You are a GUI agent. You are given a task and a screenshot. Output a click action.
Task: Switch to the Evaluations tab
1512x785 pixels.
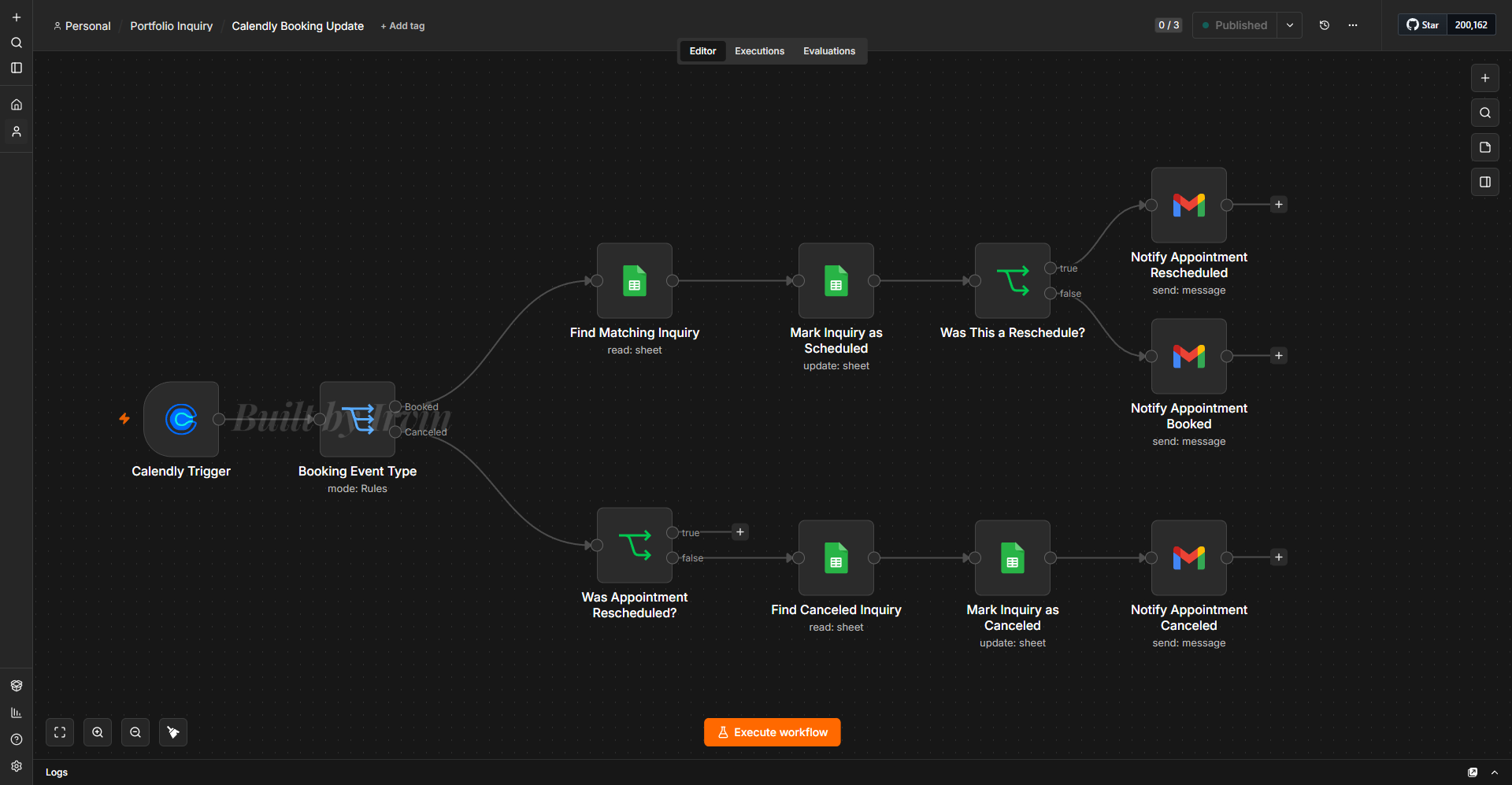829,51
